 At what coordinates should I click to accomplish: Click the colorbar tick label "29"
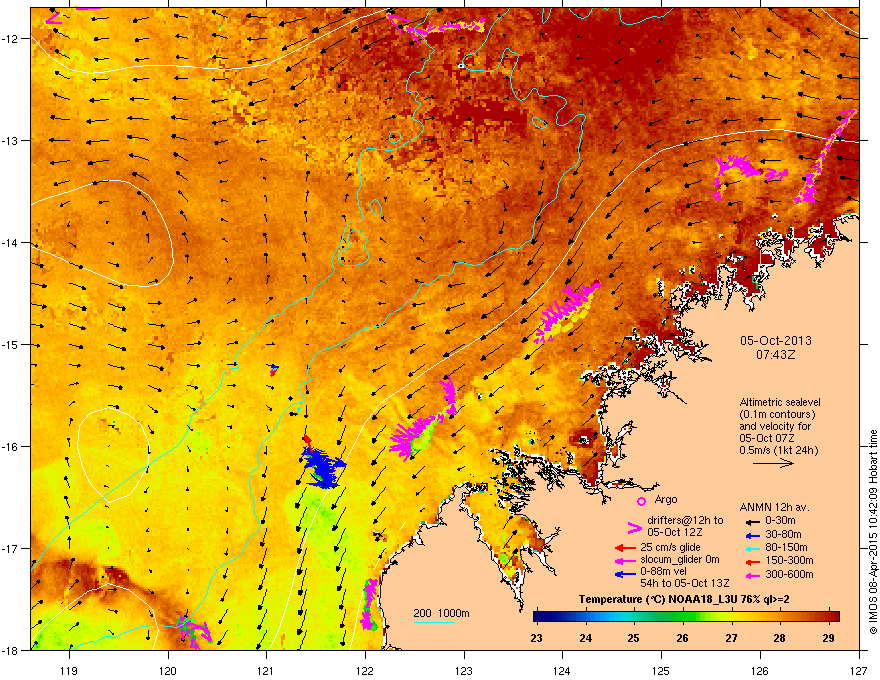(828, 638)
